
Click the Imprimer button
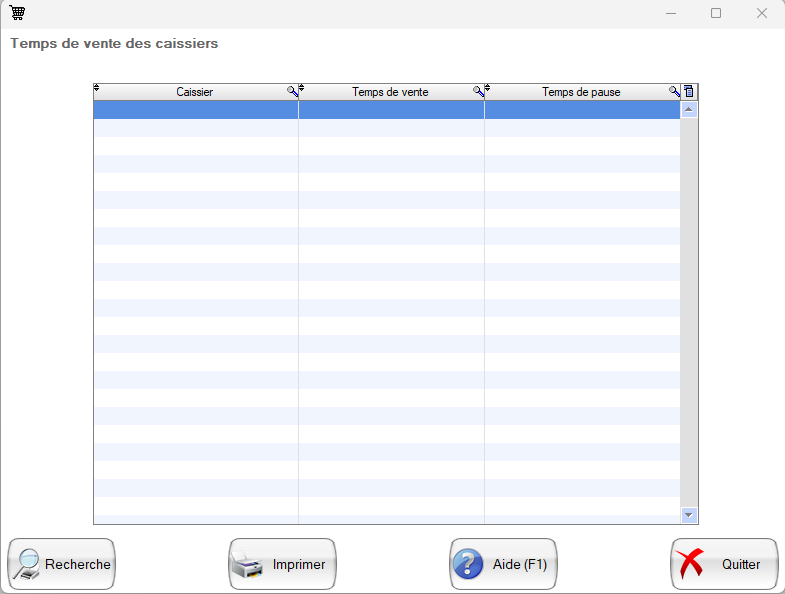282,564
